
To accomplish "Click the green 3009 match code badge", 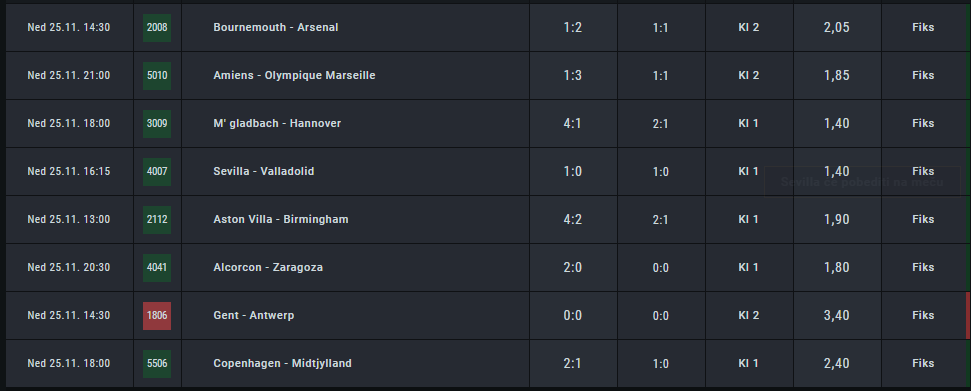I will 157,123.
